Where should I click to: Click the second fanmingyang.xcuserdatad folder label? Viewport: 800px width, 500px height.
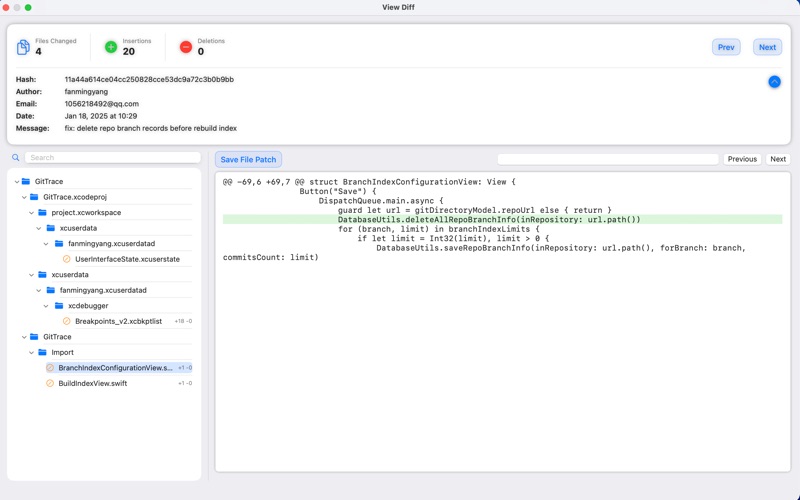[x=103, y=290]
